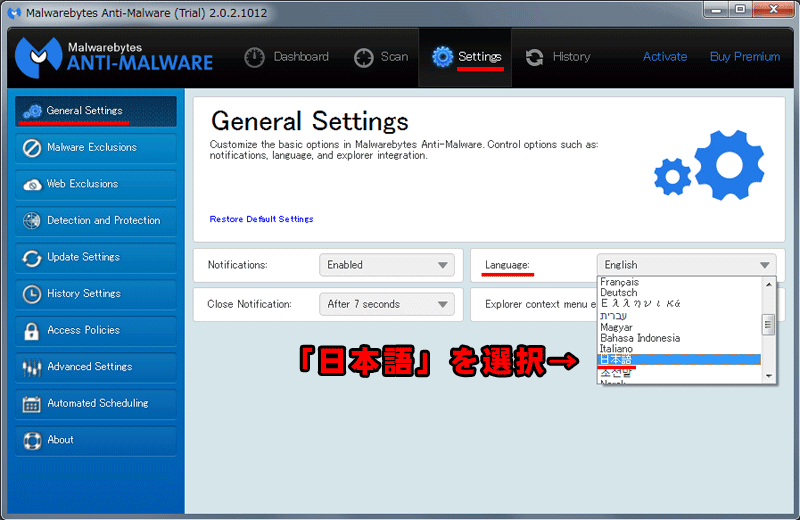Choose Italiano from the language list
Image resolution: width=800 pixels, height=520 pixels.
pyautogui.click(x=679, y=349)
